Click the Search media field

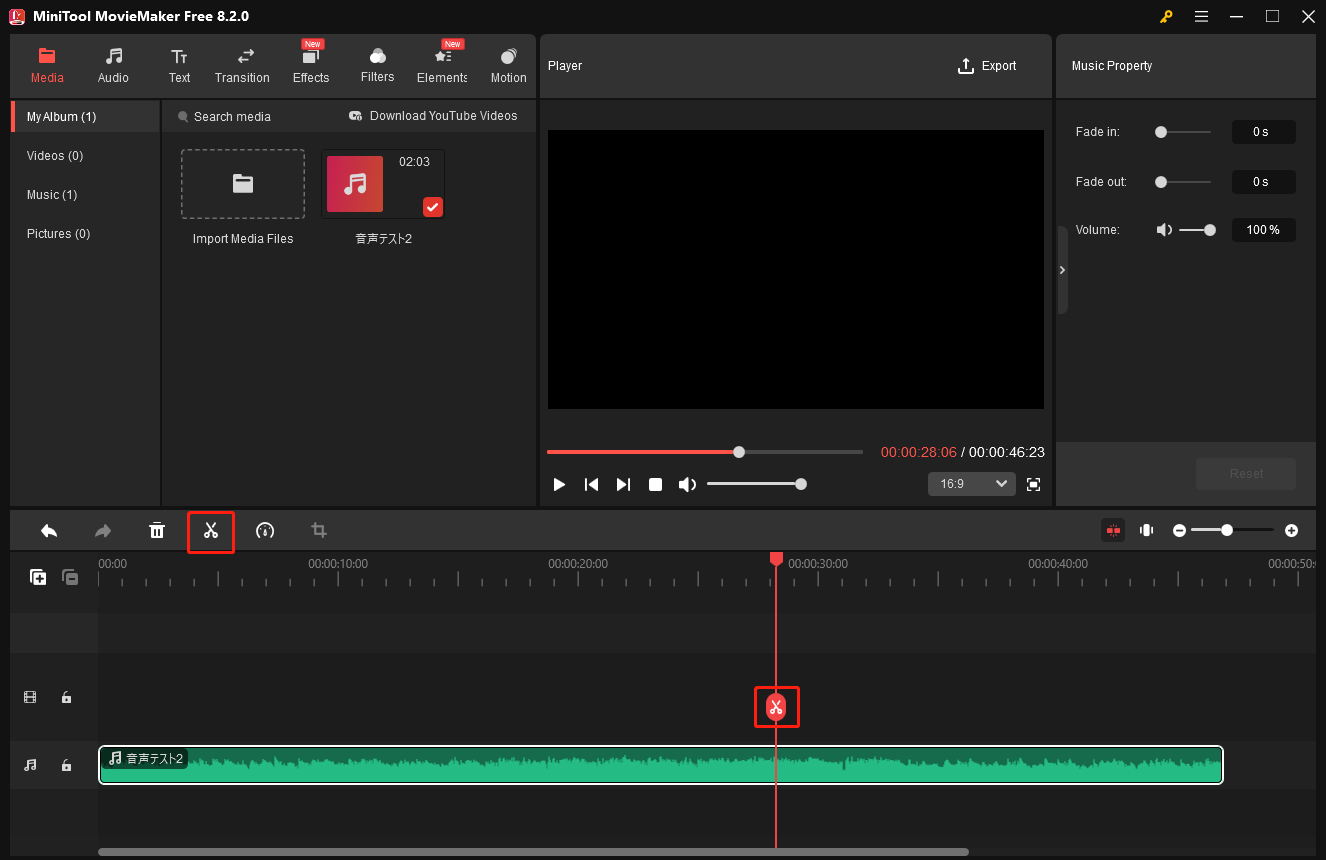[232, 117]
